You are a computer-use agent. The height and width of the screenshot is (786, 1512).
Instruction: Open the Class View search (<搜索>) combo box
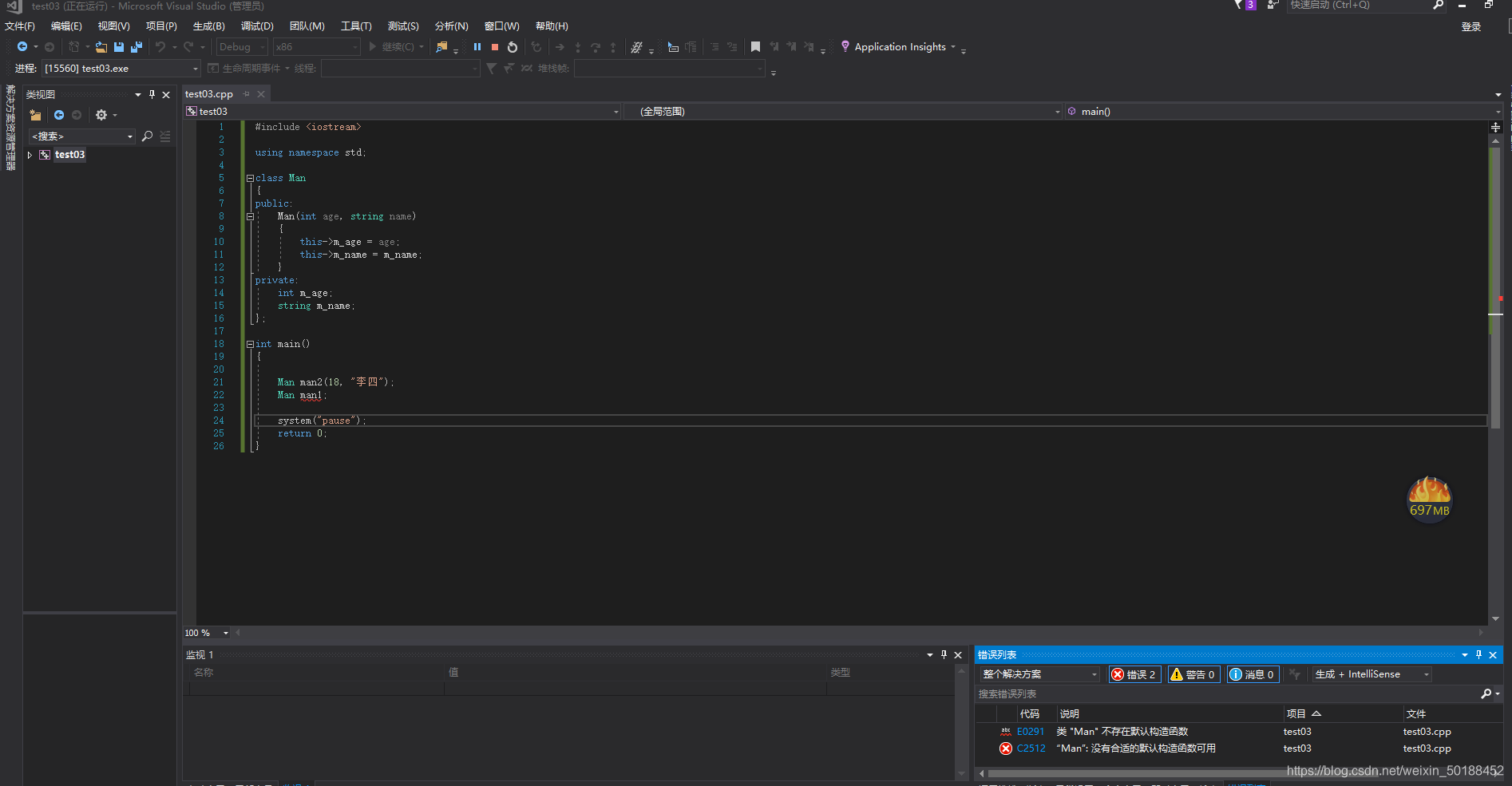(82, 136)
